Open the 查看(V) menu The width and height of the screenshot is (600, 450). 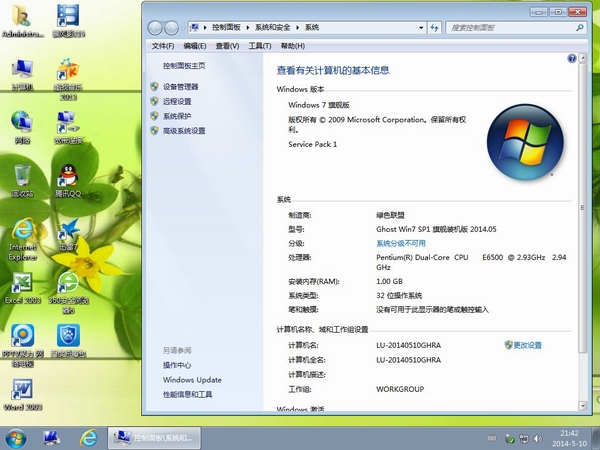(227, 46)
